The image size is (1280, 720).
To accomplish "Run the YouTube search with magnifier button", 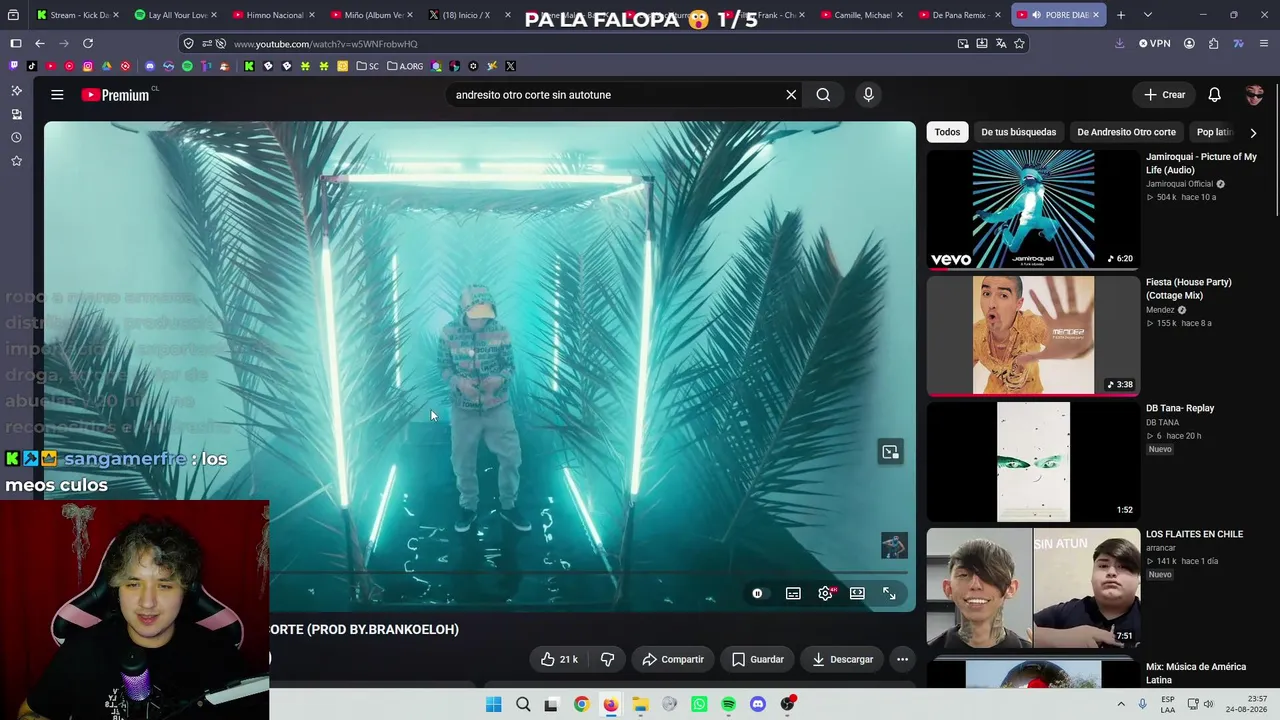I will (x=823, y=95).
